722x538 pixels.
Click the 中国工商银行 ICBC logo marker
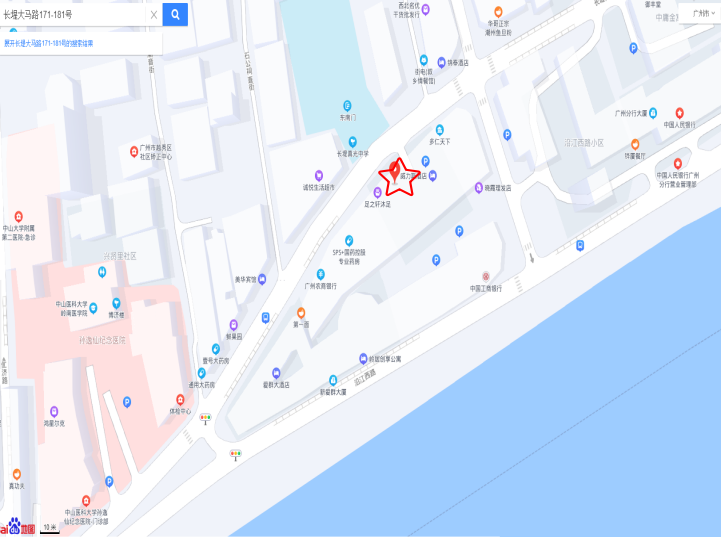click(x=485, y=276)
